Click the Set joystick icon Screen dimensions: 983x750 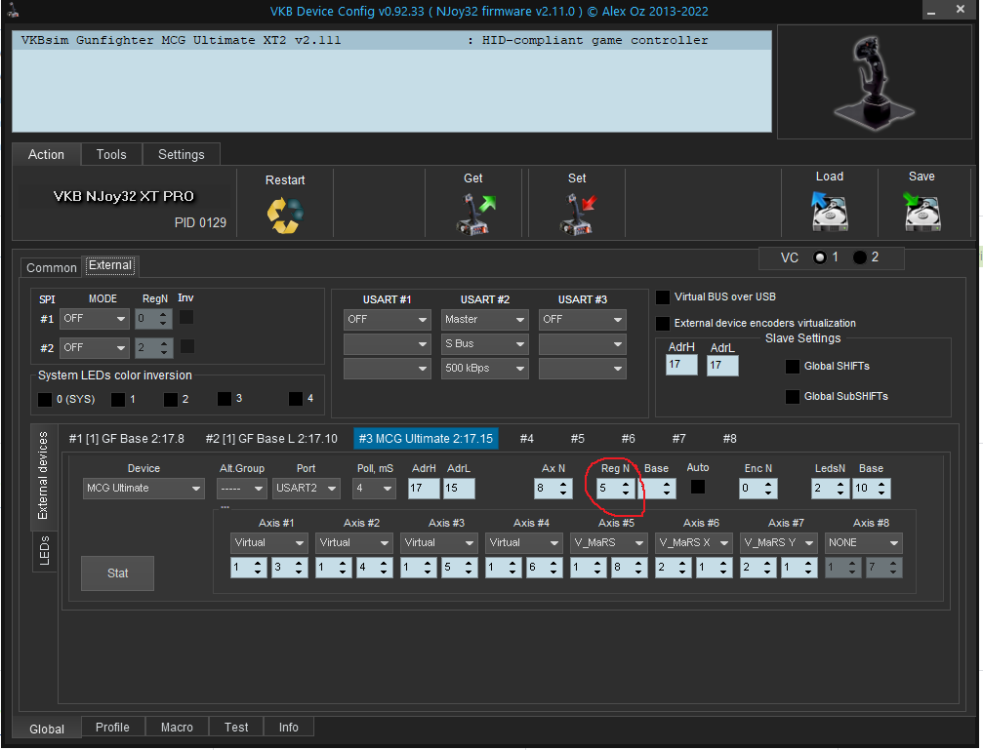tap(577, 214)
